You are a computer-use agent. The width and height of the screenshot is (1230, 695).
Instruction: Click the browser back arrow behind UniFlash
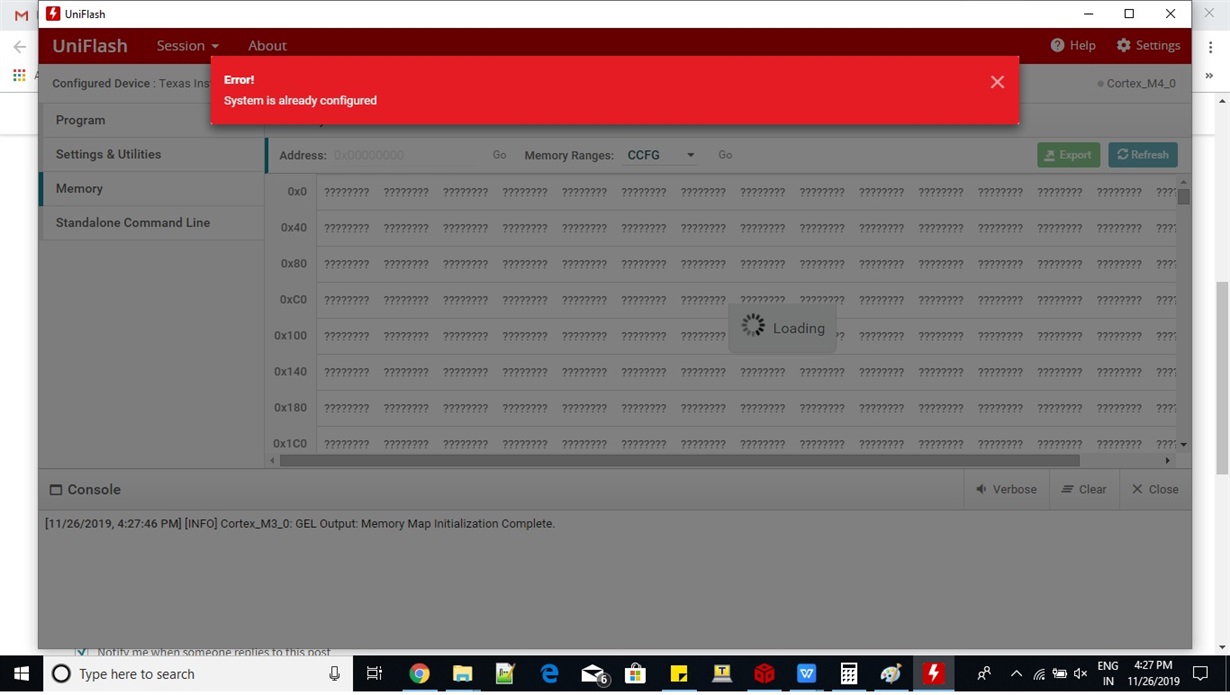pyautogui.click(x=19, y=46)
